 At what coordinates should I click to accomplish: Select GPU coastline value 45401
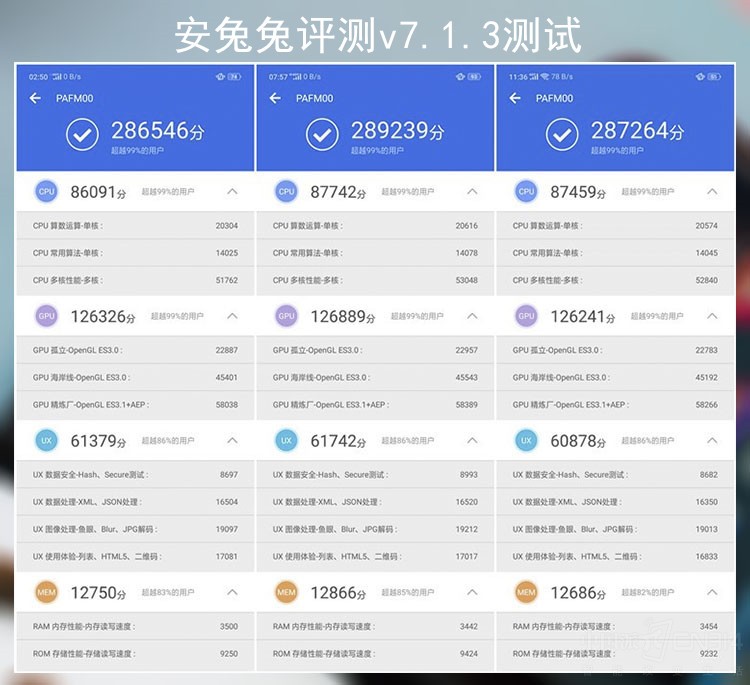pyautogui.click(x=227, y=377)
